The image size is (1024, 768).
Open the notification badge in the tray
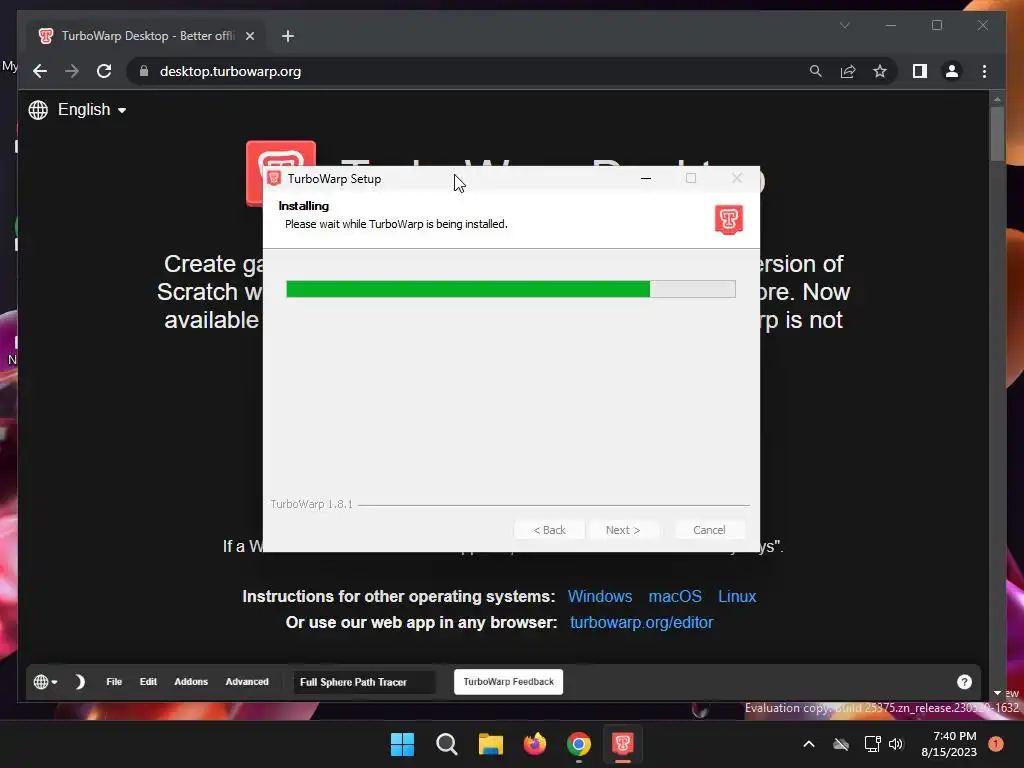pos(996,744)
